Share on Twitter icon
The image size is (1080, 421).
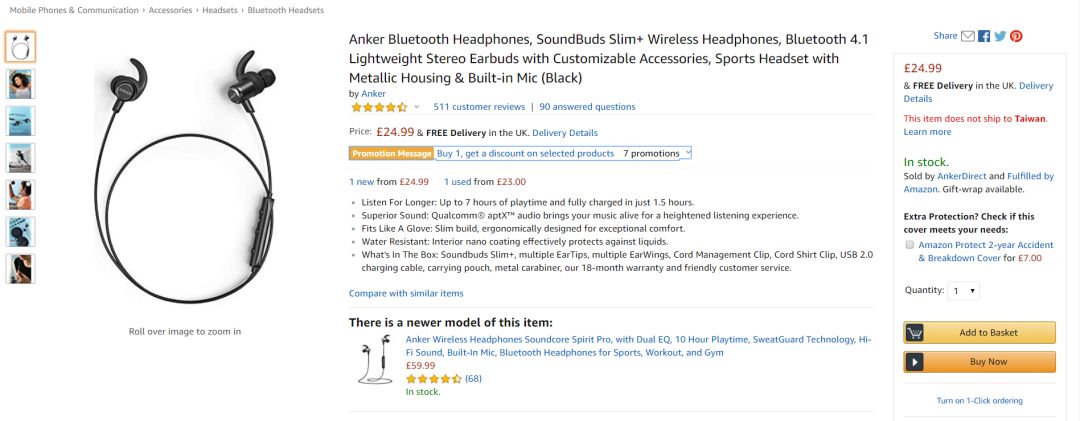(x=1000, y=36)
